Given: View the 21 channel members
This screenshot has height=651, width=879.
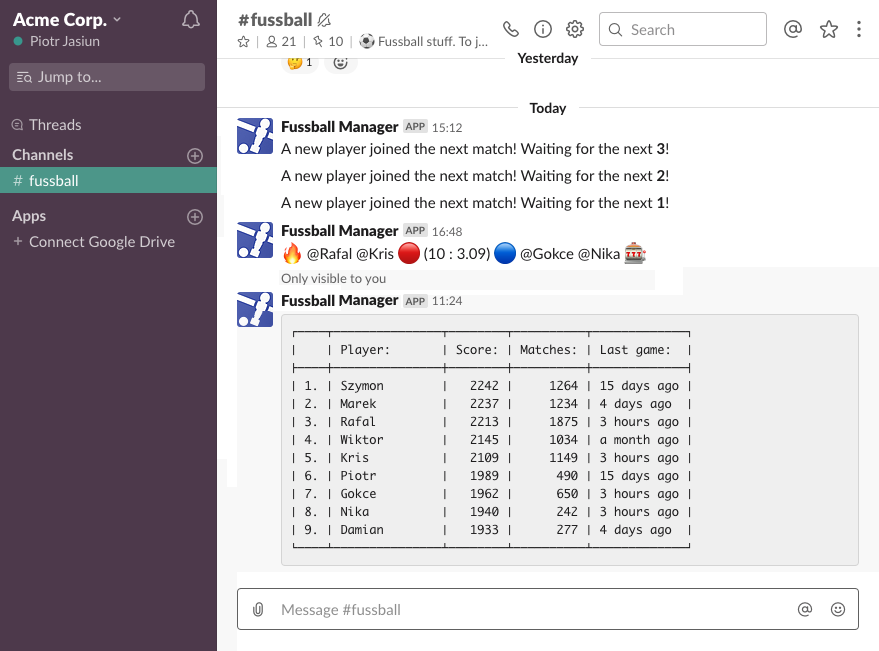Looking at the screenshot, I should coord(281,41).
